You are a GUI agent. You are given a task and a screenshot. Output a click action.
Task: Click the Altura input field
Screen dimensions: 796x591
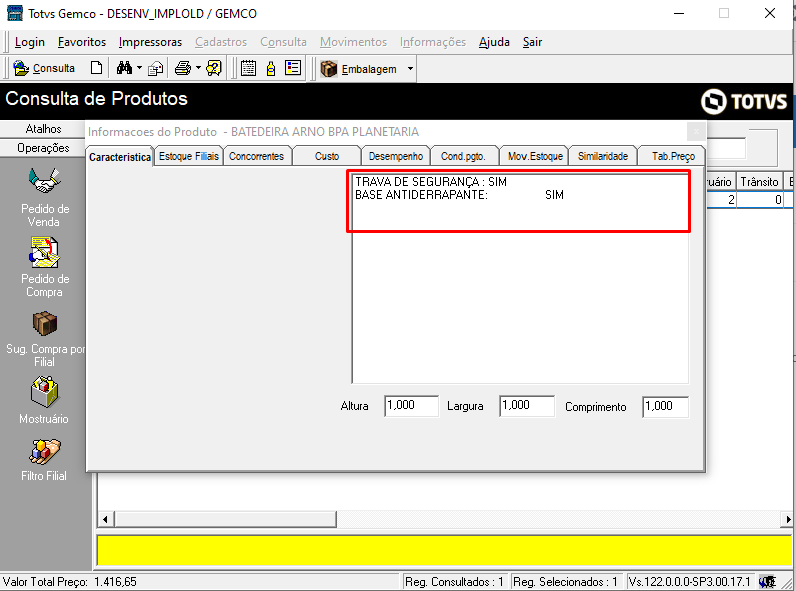click(411, 406)
